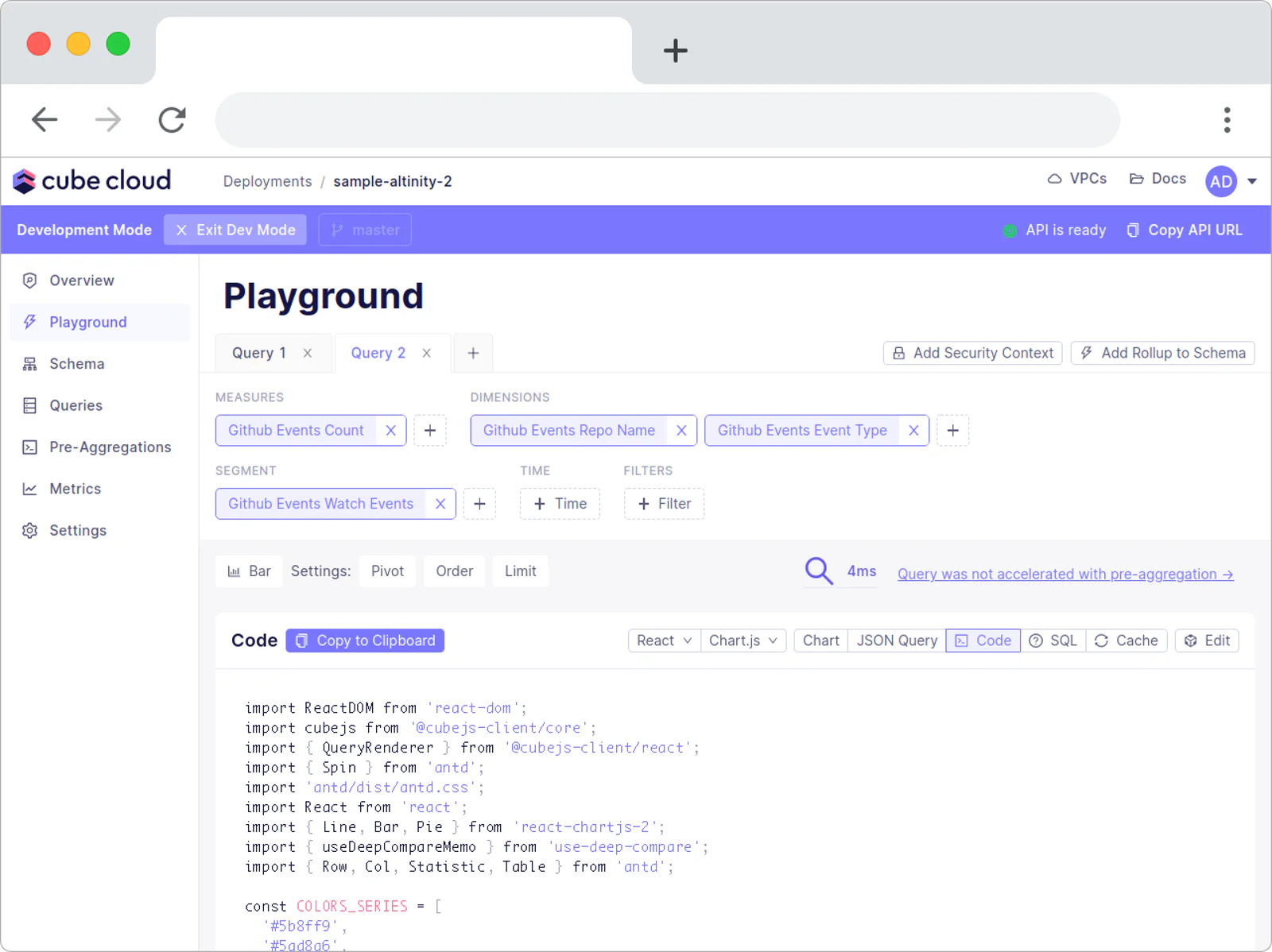Click the green API ready status dot
The image size is (1272, 952).
pyautogui.click(x=1010, y=230)
